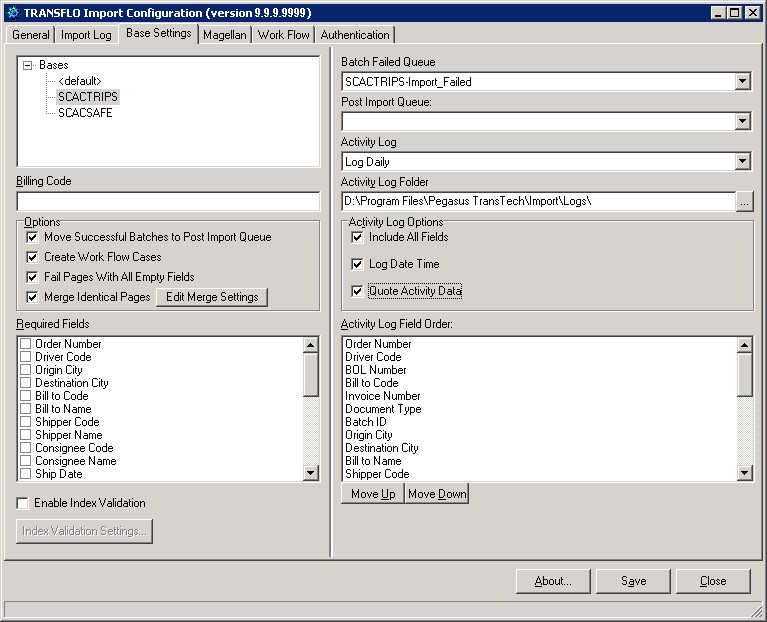Click Edit Merge Settings button
Viewport: 767px width, 622px height.
[x=212, y=297]
